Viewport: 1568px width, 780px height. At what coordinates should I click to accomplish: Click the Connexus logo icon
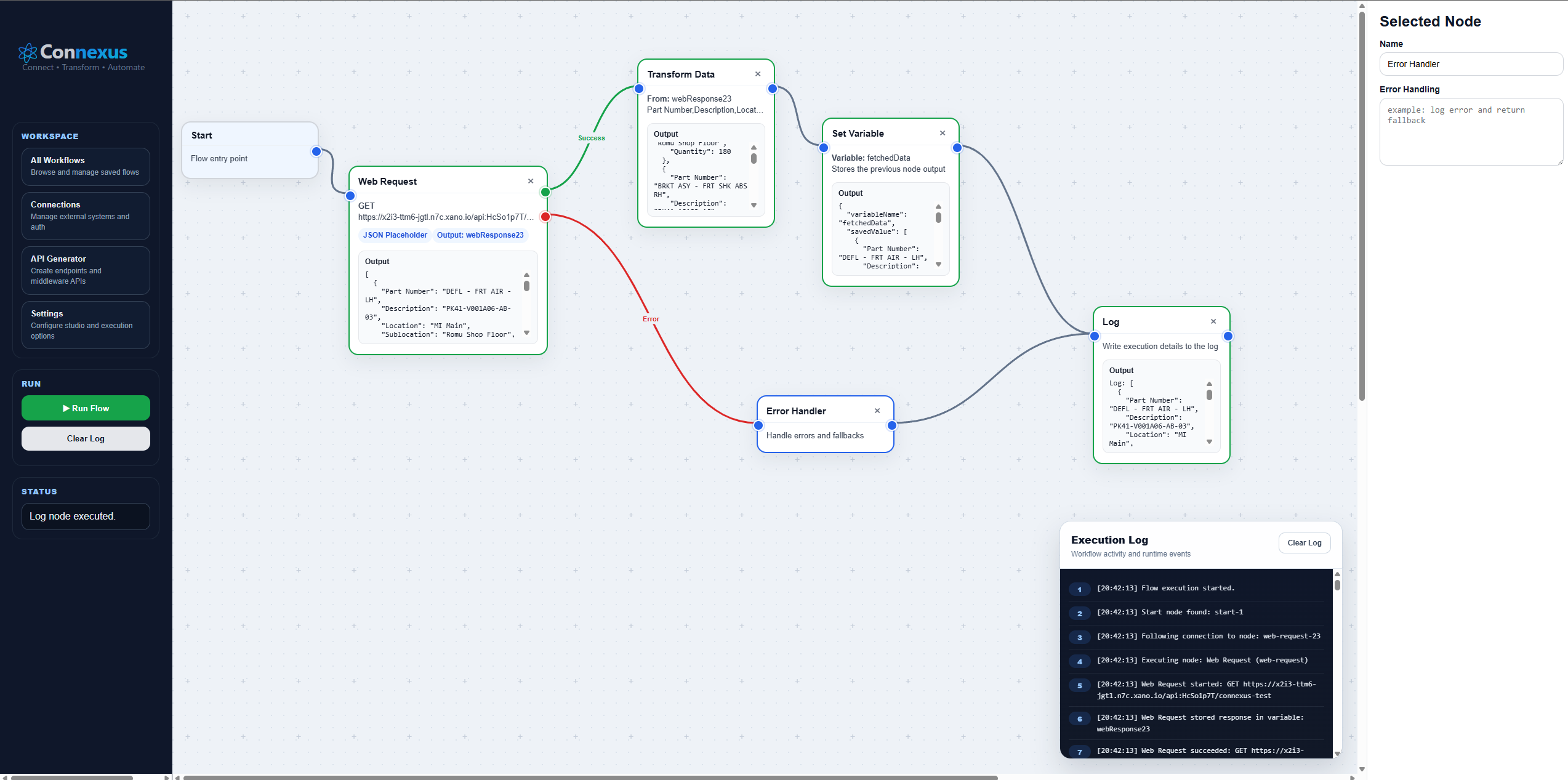(x=28, y=53)
